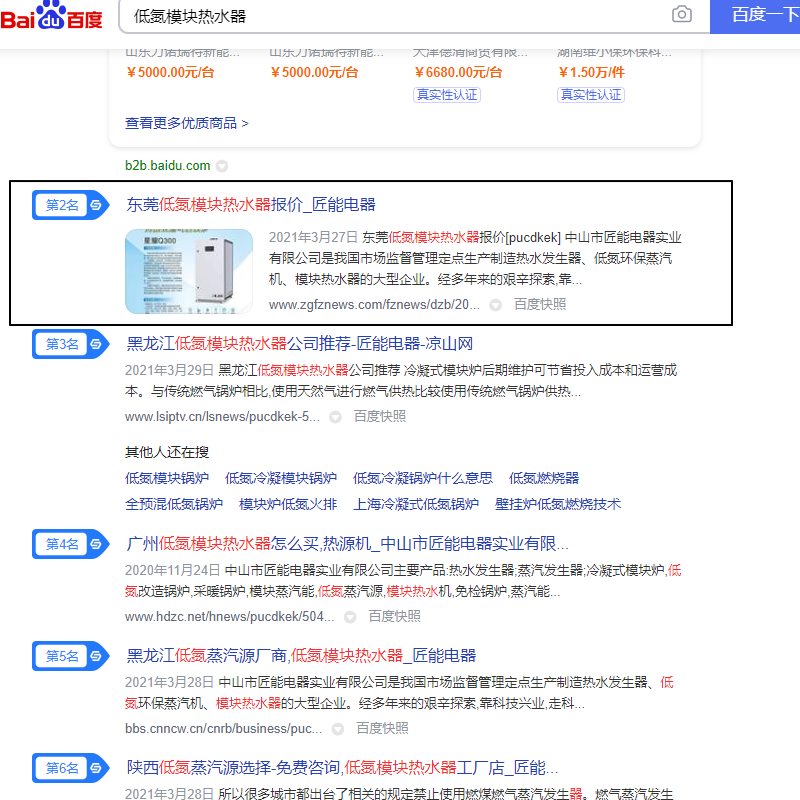
Task: Open 百度快照 for the zgfznews result
Action: [x=540, y=305]
